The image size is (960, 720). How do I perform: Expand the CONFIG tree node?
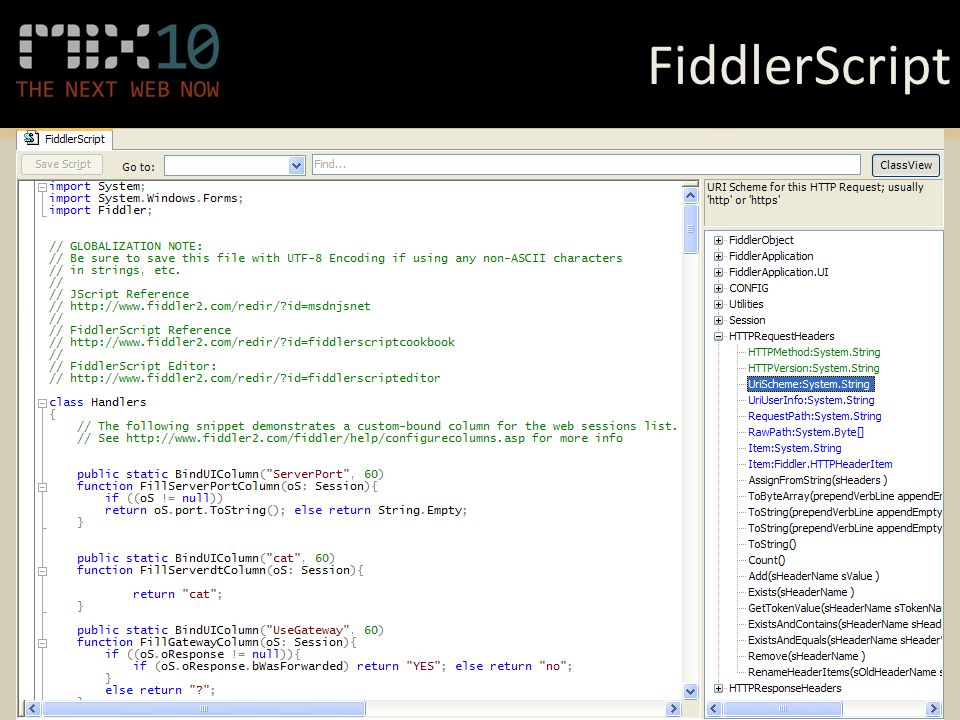718,288
